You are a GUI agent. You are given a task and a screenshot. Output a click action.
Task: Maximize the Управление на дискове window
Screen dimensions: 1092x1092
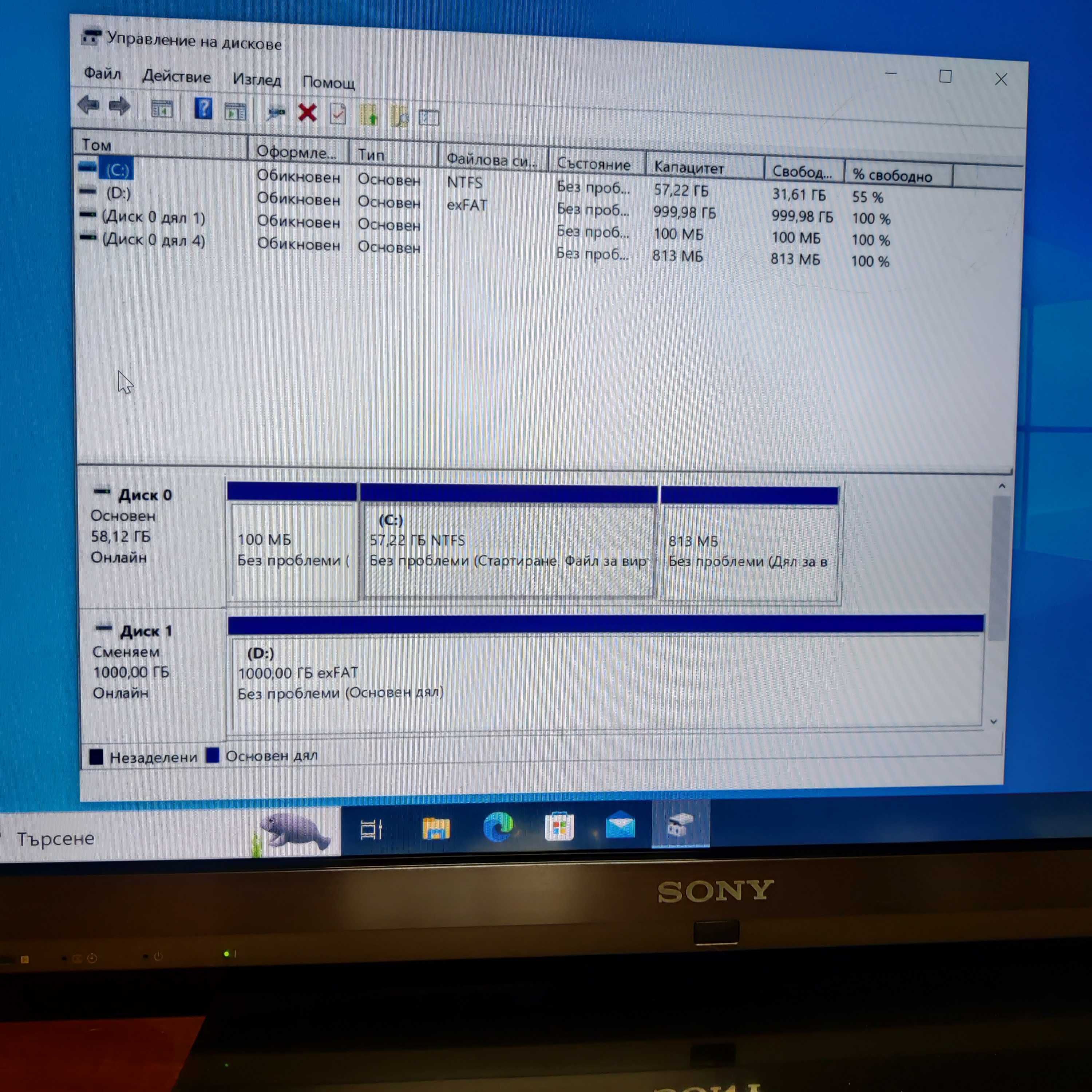945,76
